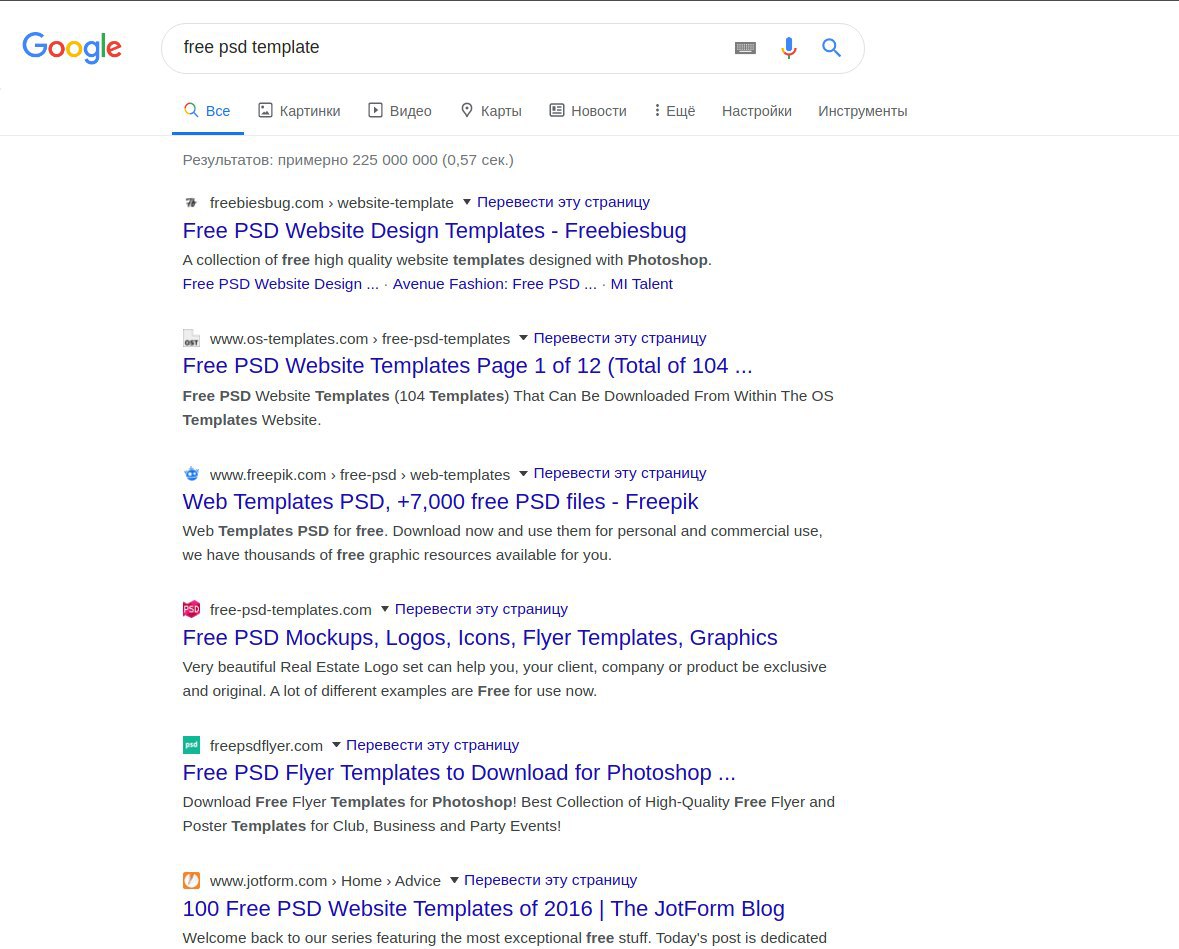Open sitelink 'Avenue Fashion: Free PSD ...'
This screenshot has height=949, width=1179.
pos(494,284)
